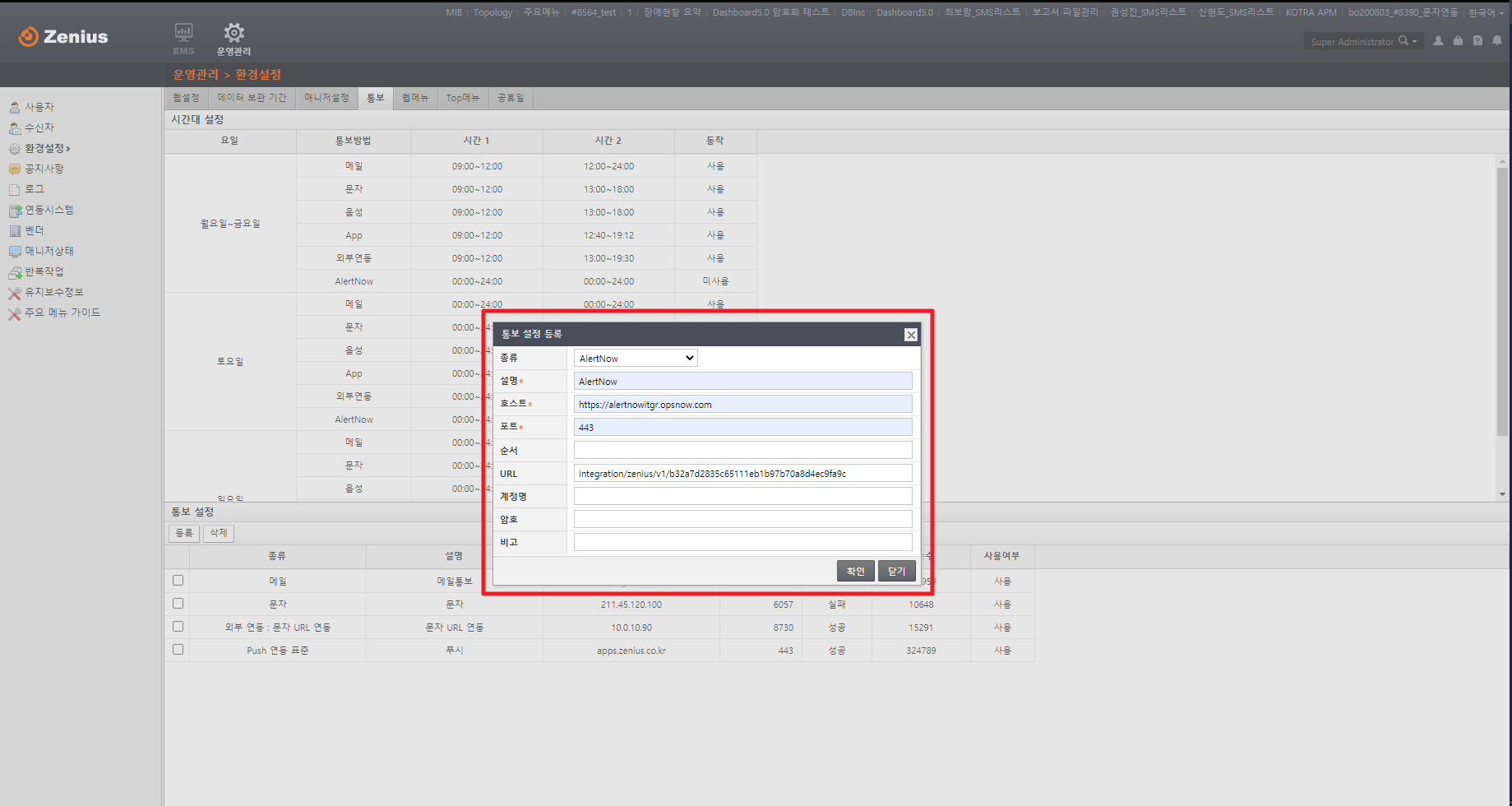Click the 삭제 button under 통보 설정
The image size is (1512, 806).
[x=218, y=533]
